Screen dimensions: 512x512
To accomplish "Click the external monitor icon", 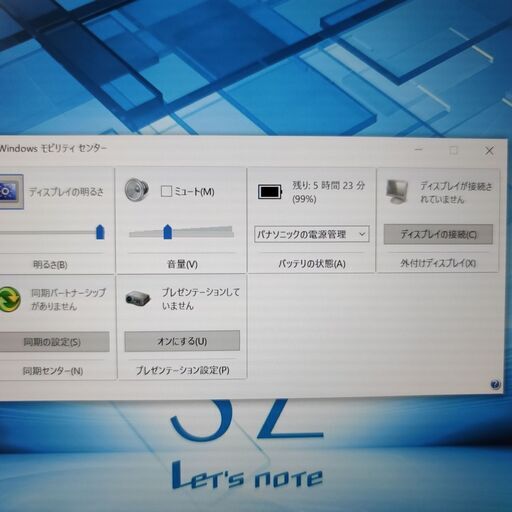I will tap(397, 191).
